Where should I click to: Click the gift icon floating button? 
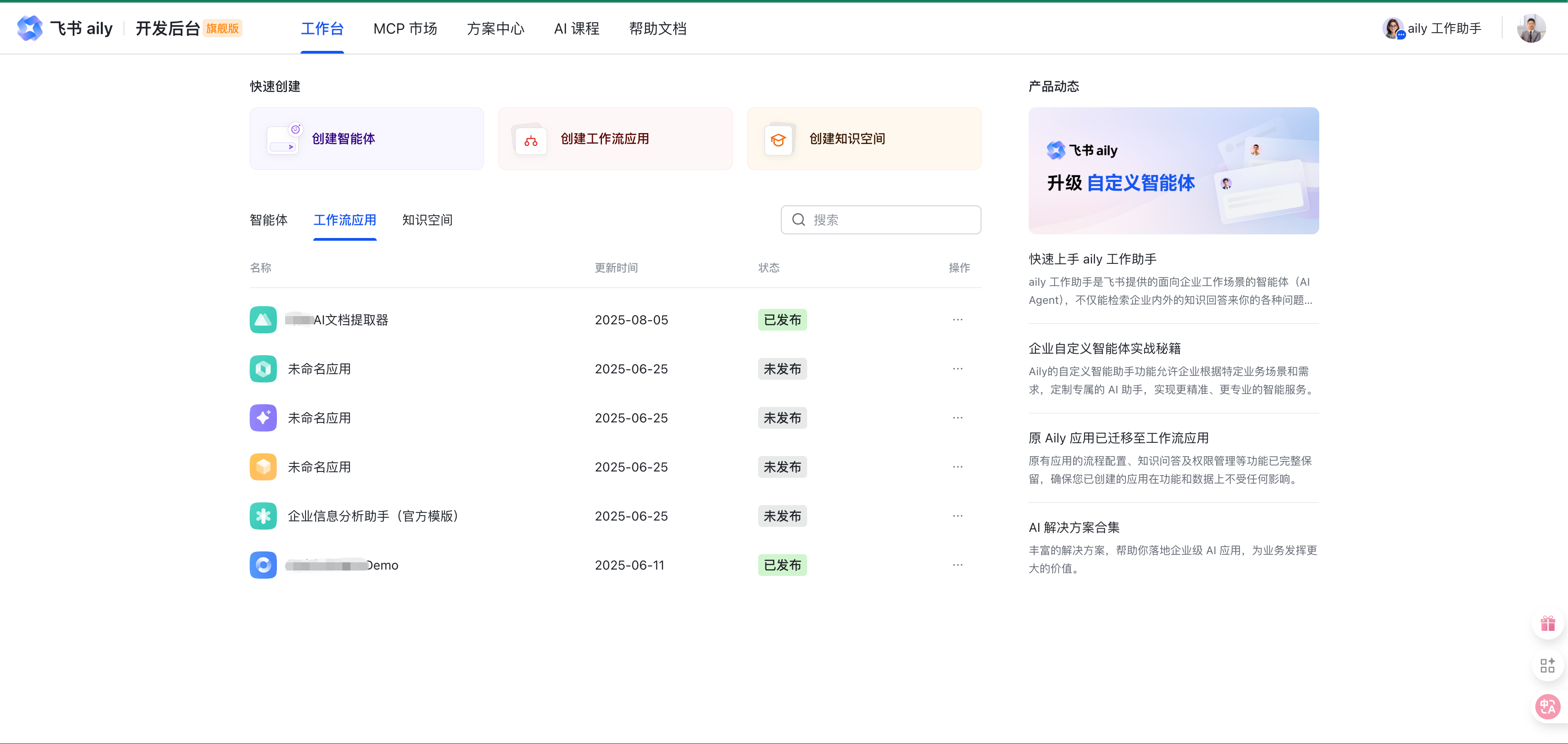click(x=1547, y=624)
